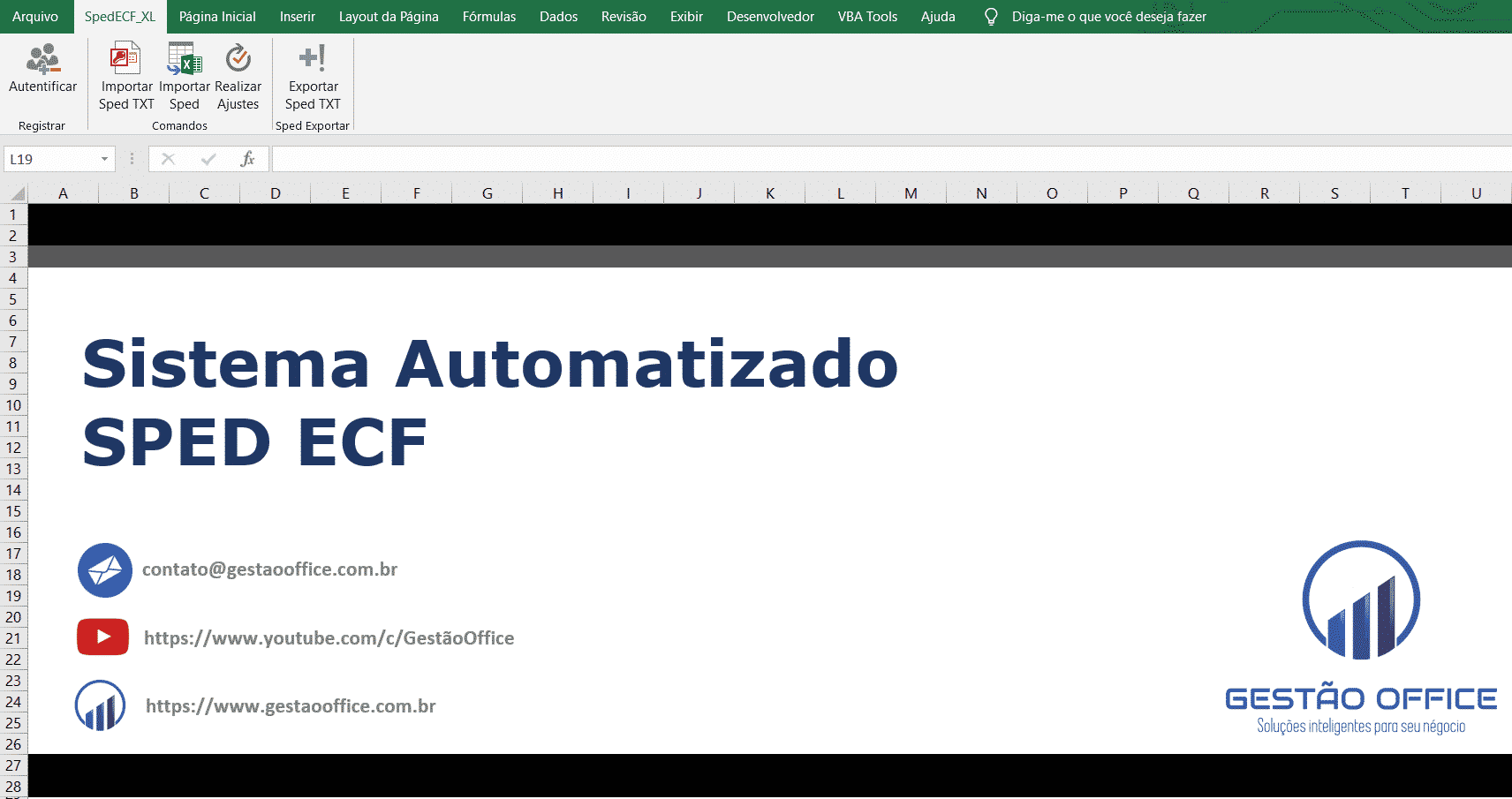Image resolution: width=1512 pixels, height=799 pixels.
Task: Click the YouTube icon on the slide
Action: click(x=102, y=636)
